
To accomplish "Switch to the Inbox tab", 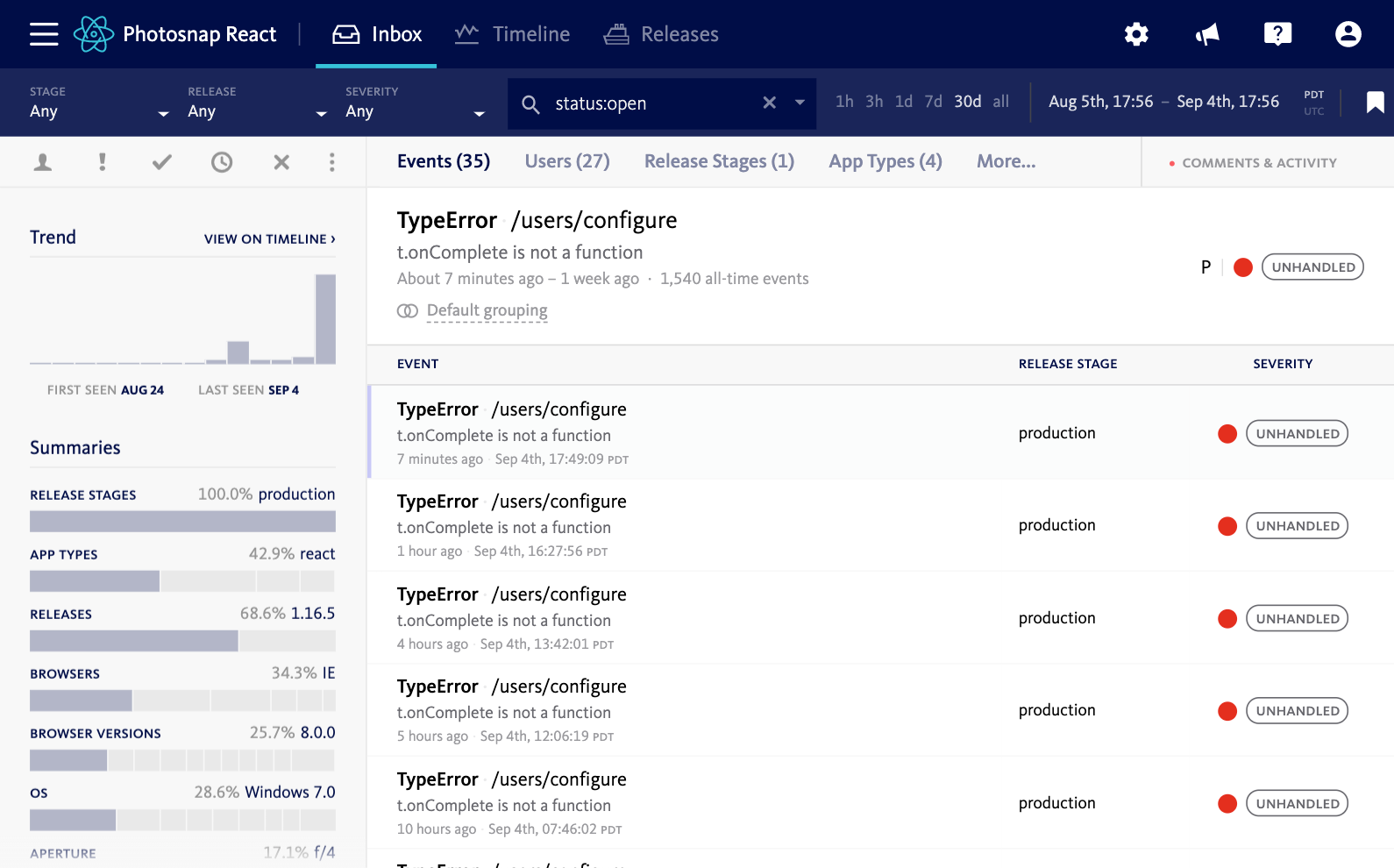I will 376,34.
